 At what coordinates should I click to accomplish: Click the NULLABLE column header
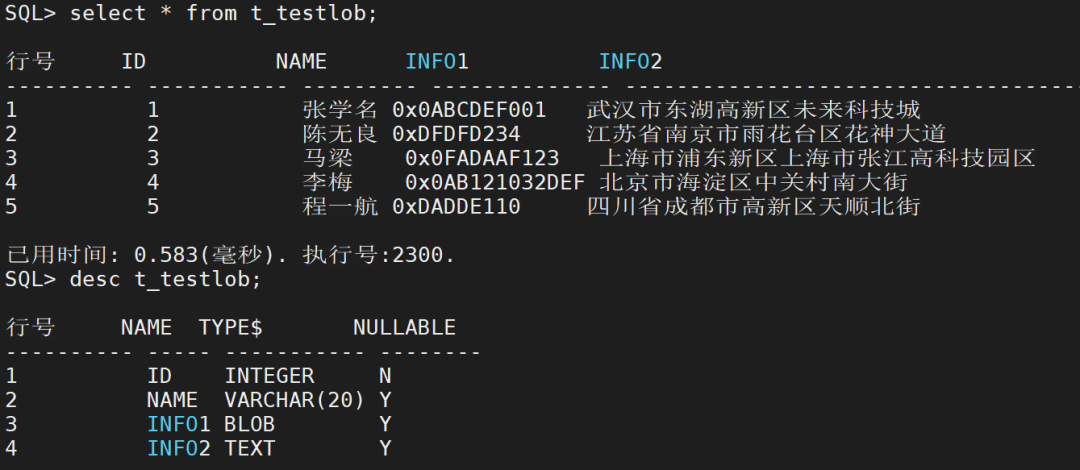[x=404, y=328]
